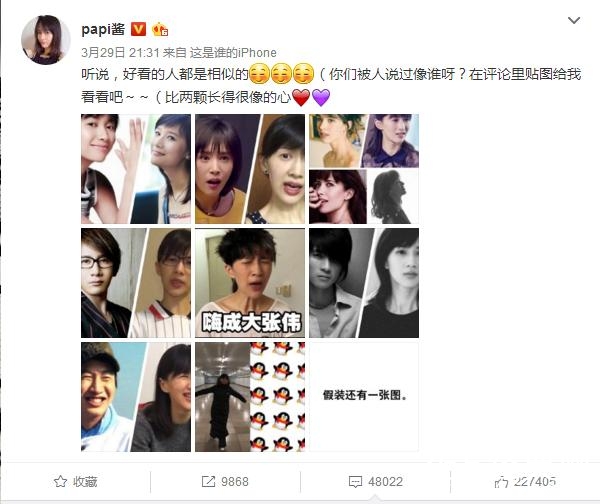Open the image captioned 嗨成大张伟
Screen dimensions: 600x504
click(x=250, y=283)
